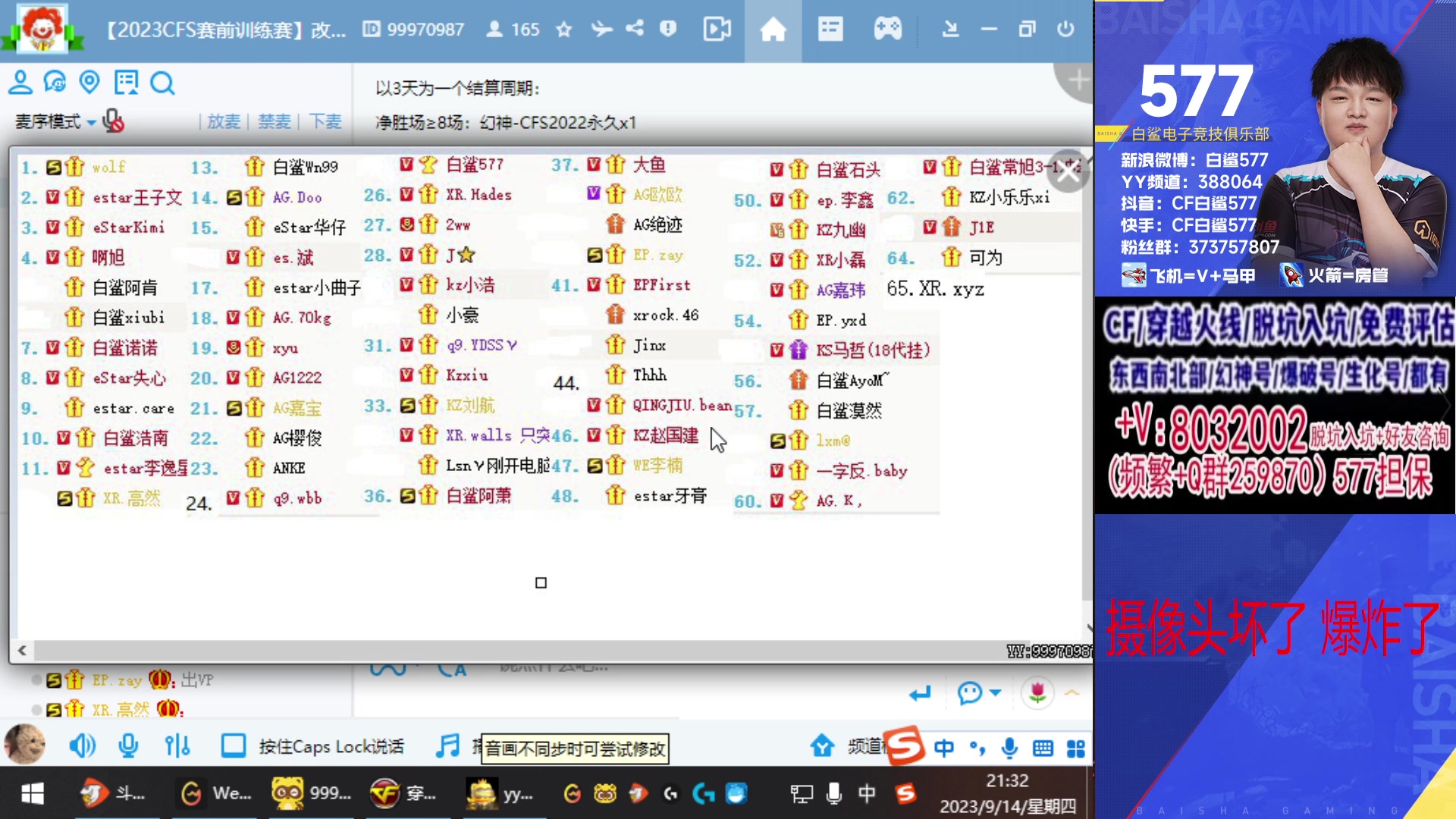Toggle the microphone icon in the bottom bar
This screenshot has height=819, width=1456.
point(128,746)
